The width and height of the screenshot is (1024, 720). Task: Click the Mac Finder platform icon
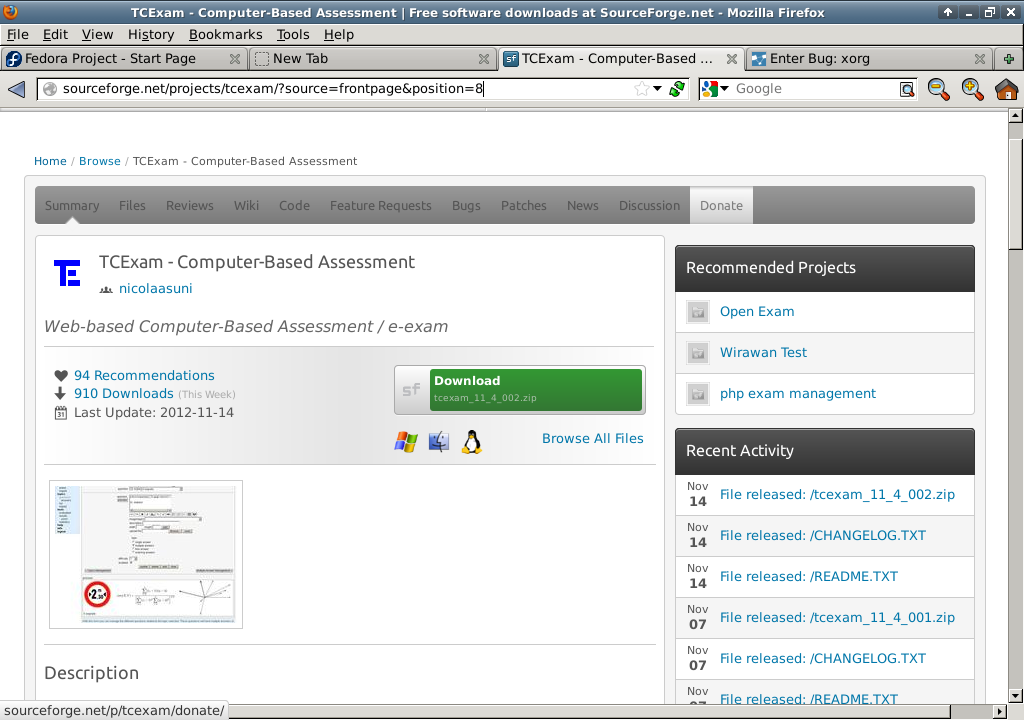point(439,442)
